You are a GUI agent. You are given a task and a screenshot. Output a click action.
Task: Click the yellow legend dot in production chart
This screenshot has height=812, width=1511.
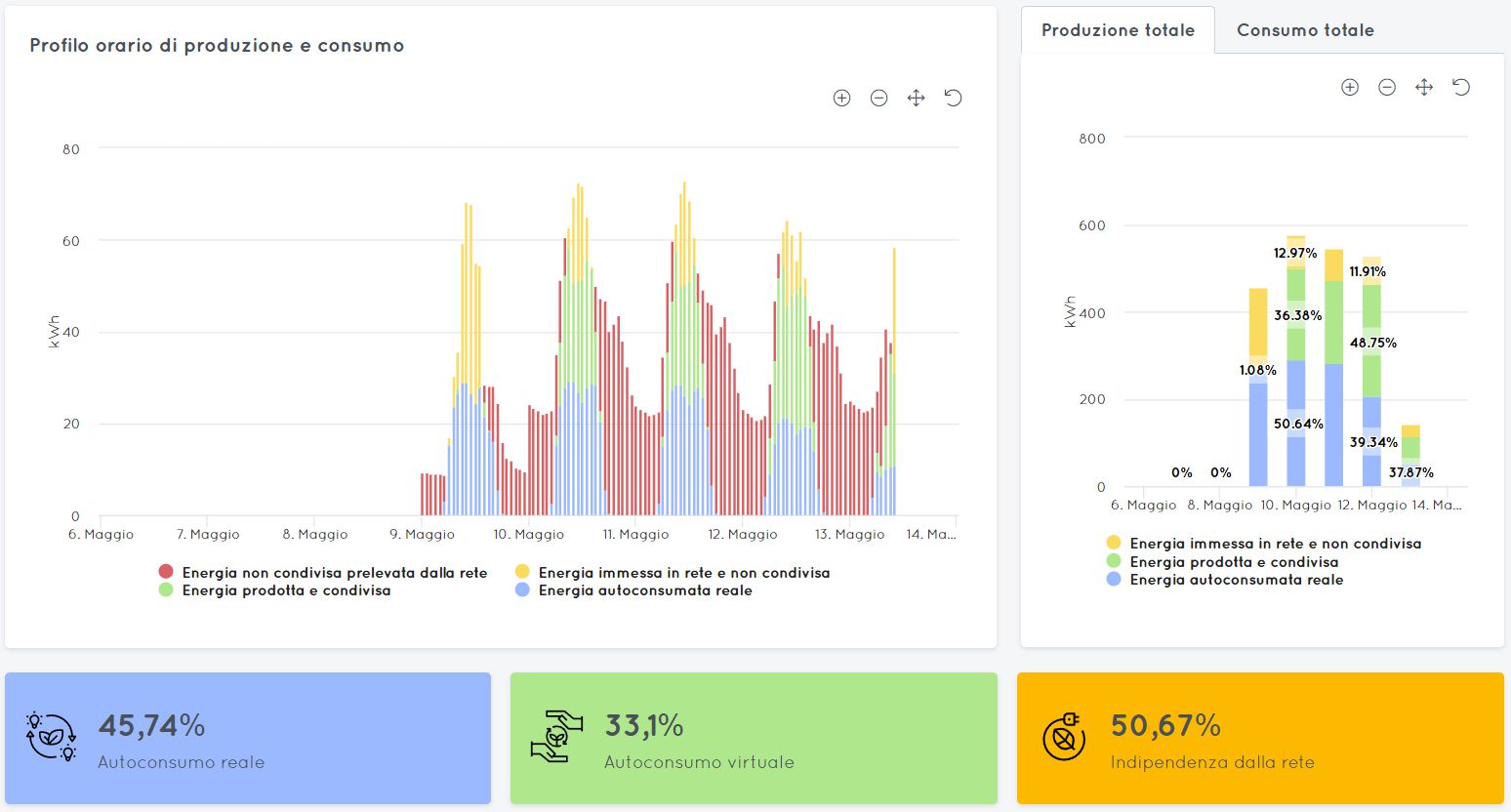[x=1114, y=543]
